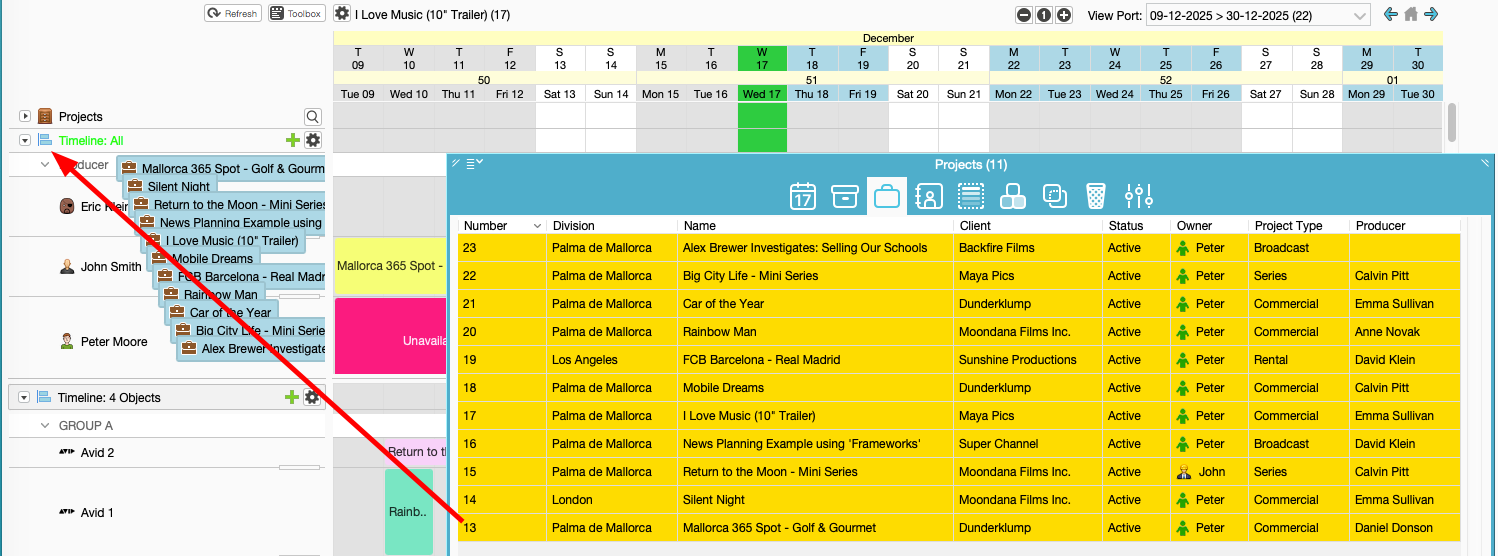The height and width of the screenshot is (556, 1498).
Task: Open the sliders filter settings icon
Action: [1139, 196]
